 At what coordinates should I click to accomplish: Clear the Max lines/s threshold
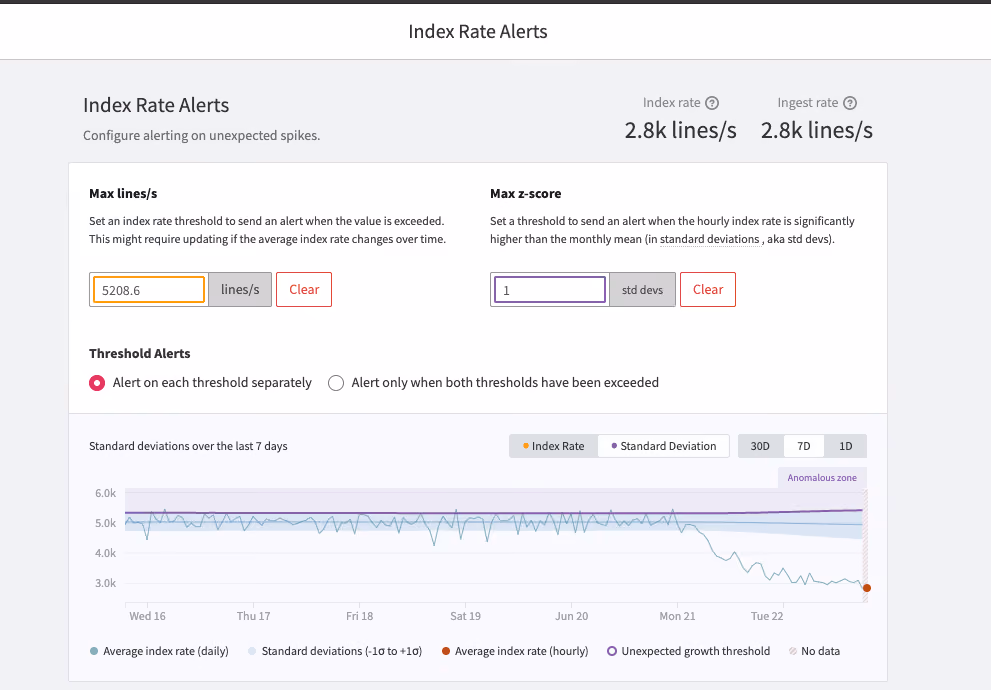coord(304,289)
